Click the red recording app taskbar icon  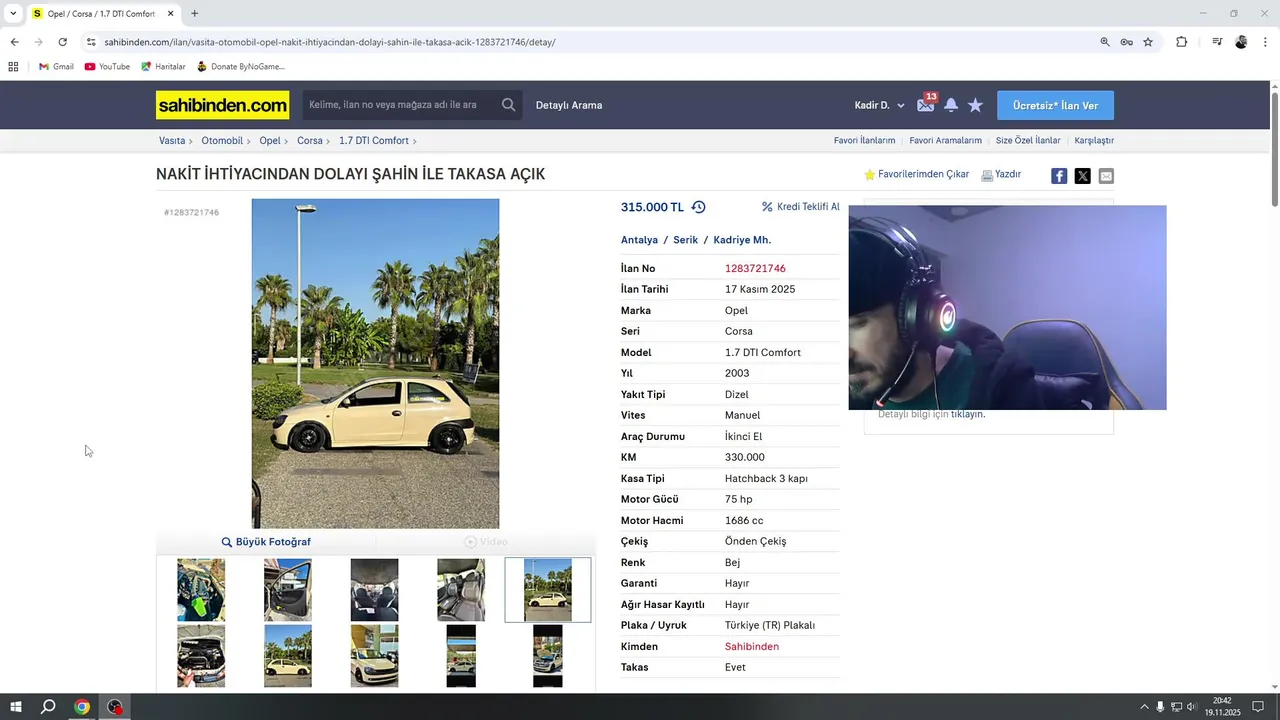[115, 707]
